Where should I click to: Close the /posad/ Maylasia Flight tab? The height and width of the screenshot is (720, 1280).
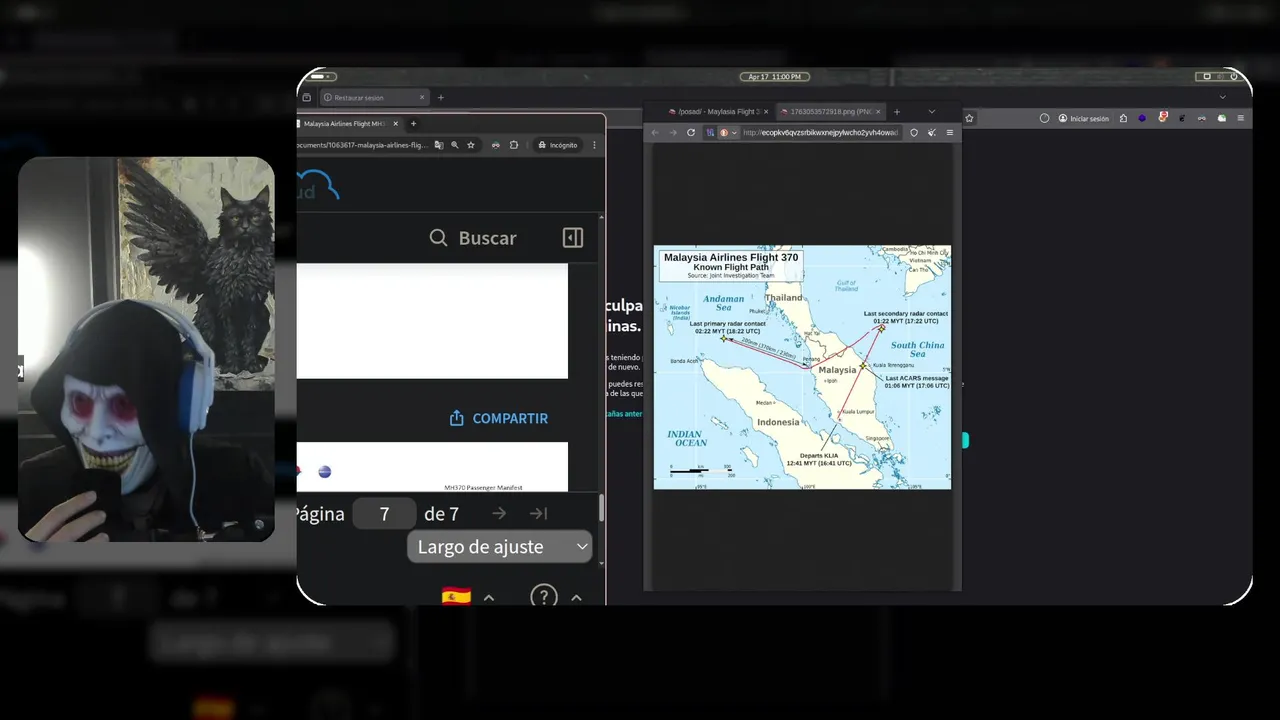(766, 112)
